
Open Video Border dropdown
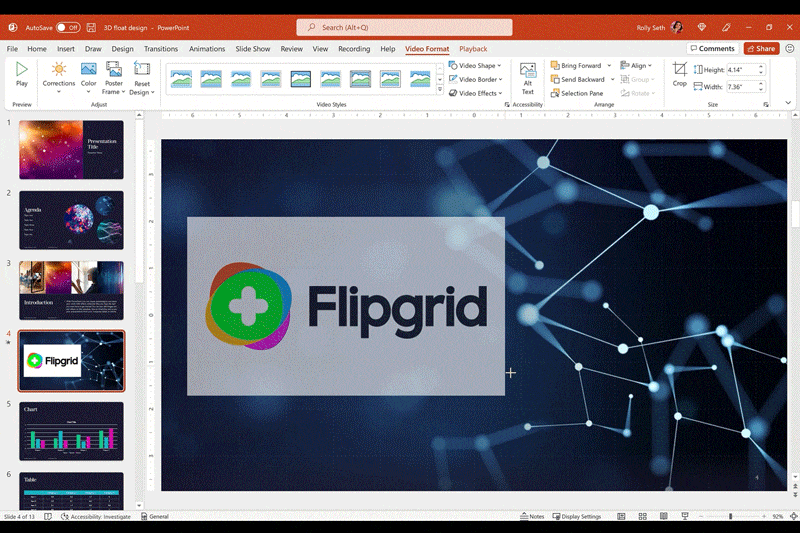point(476,79)
